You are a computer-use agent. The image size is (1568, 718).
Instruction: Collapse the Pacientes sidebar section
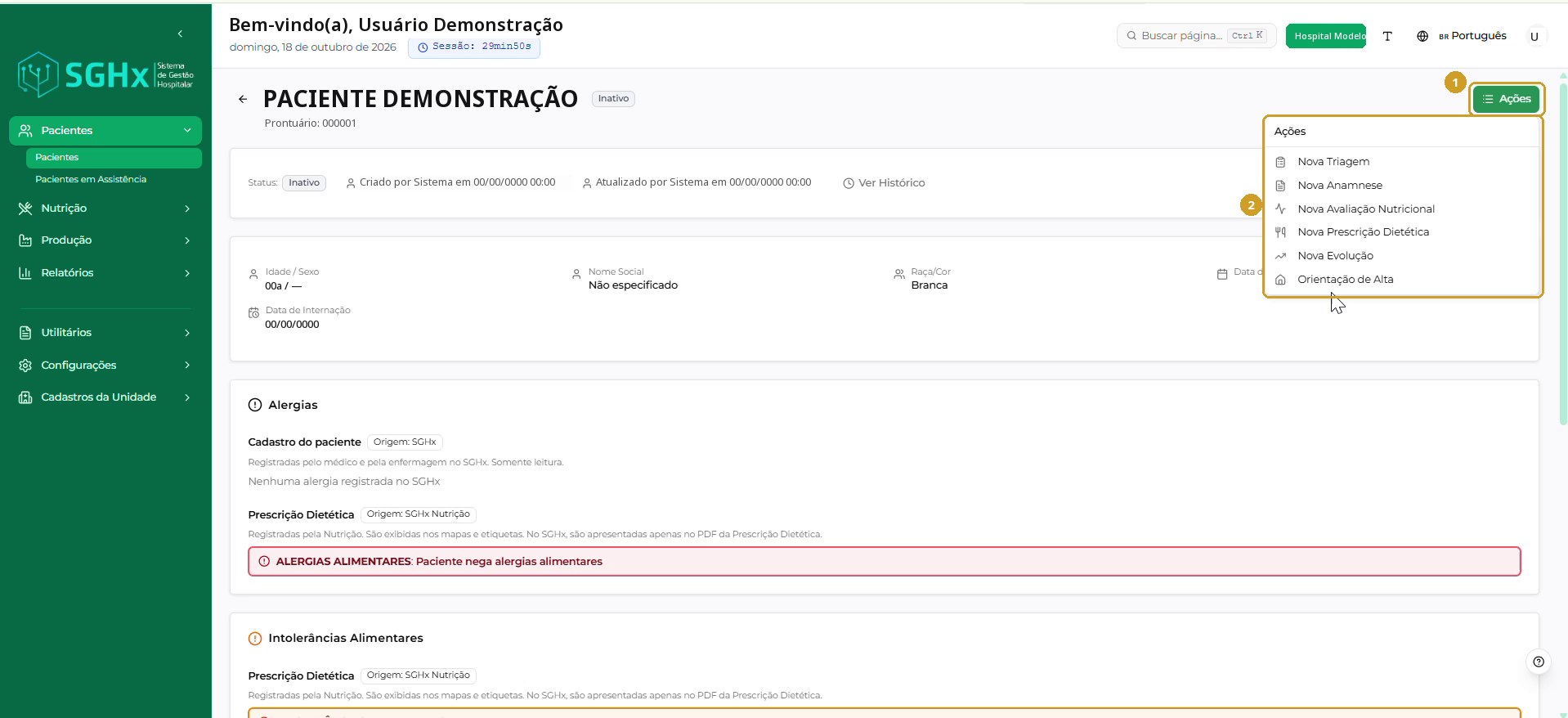[x=187, y=131]
